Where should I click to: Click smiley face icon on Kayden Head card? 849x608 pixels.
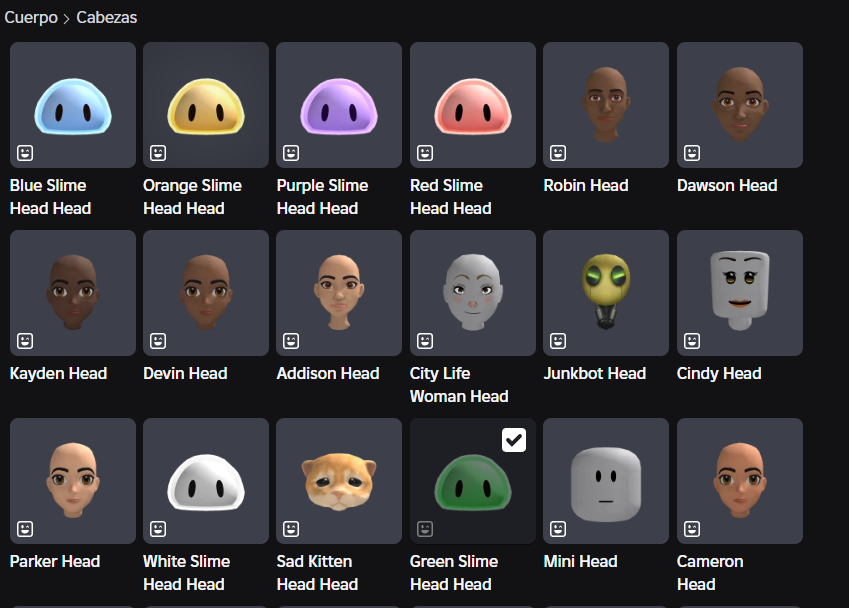[25, 341]
